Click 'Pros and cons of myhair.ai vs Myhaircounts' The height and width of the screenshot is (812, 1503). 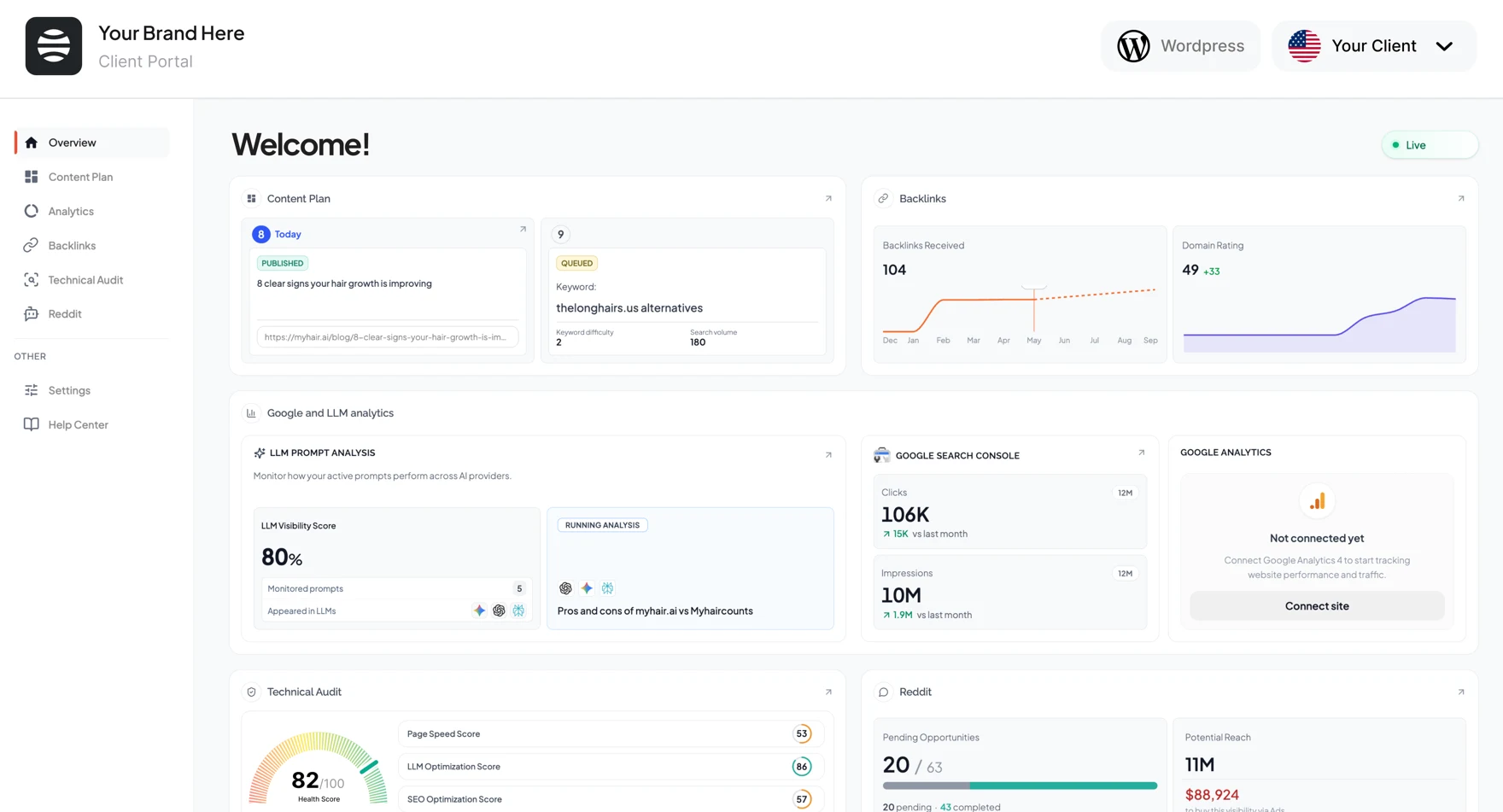(x=655, y=611)
